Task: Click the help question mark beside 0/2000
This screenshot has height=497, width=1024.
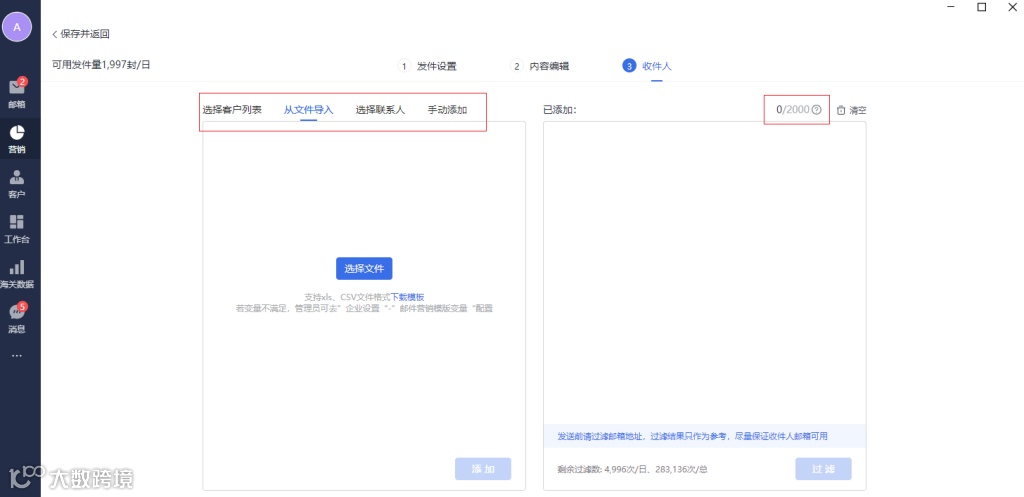Action: point(816,110)
